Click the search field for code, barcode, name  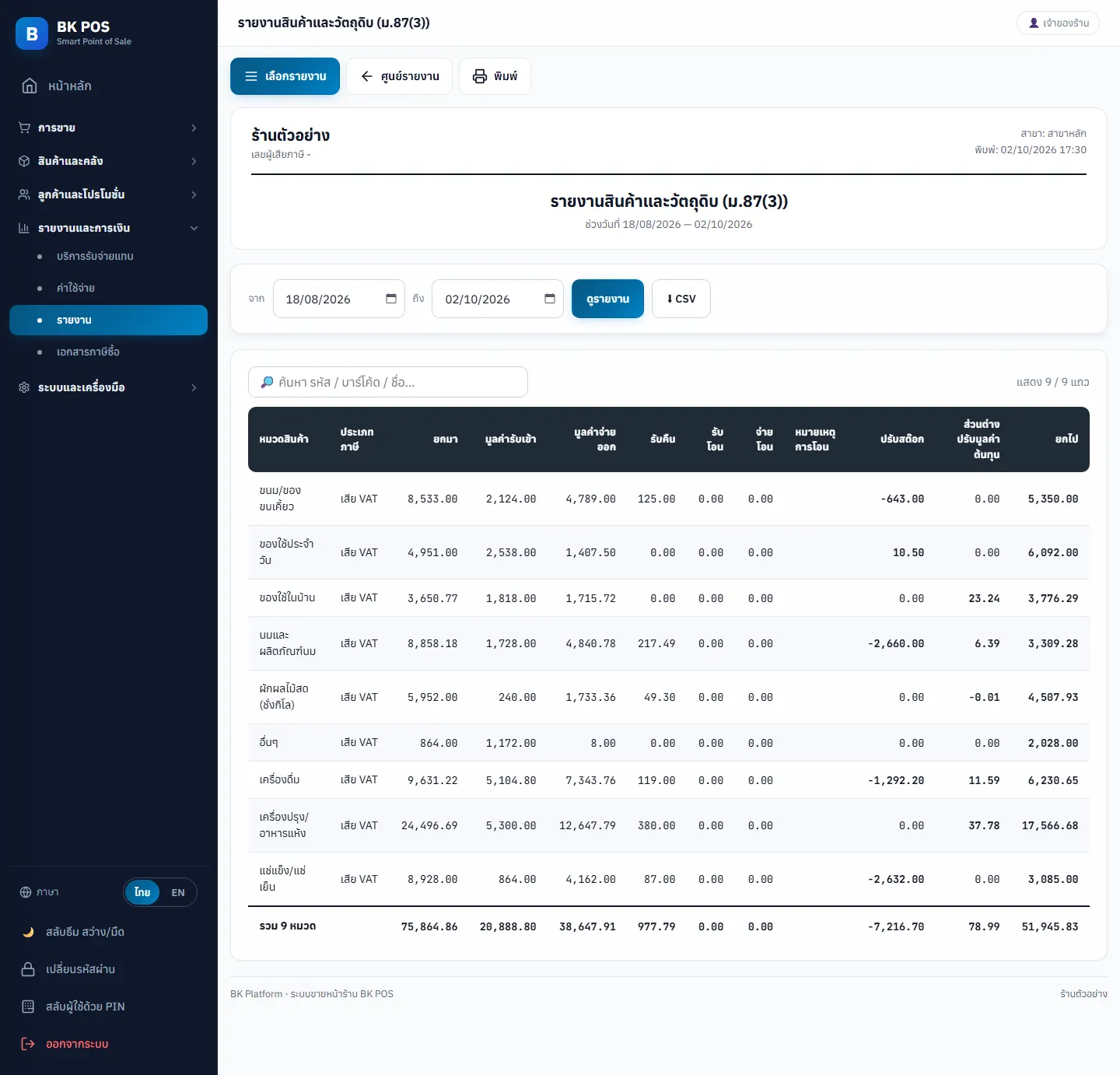pyautogui.click(x=388, y=382)
